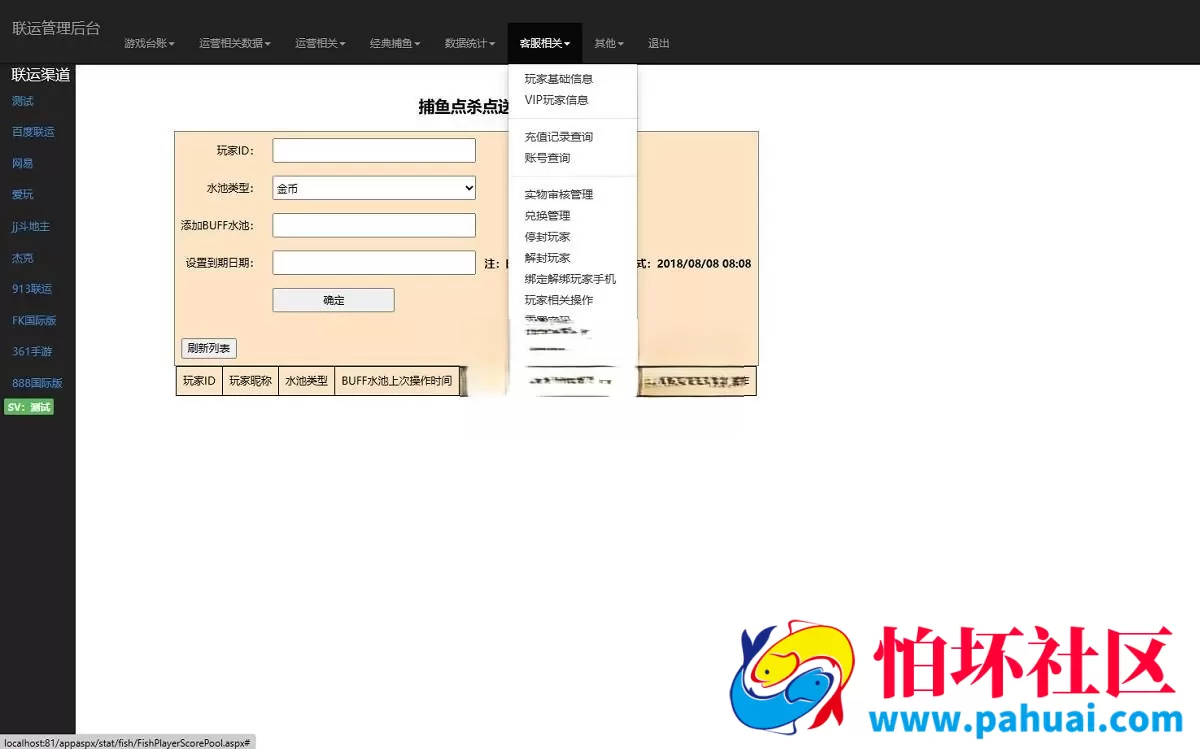Click the 确定 button
The height and width of the screenshot is (749, 1200).
click(334, 300)
